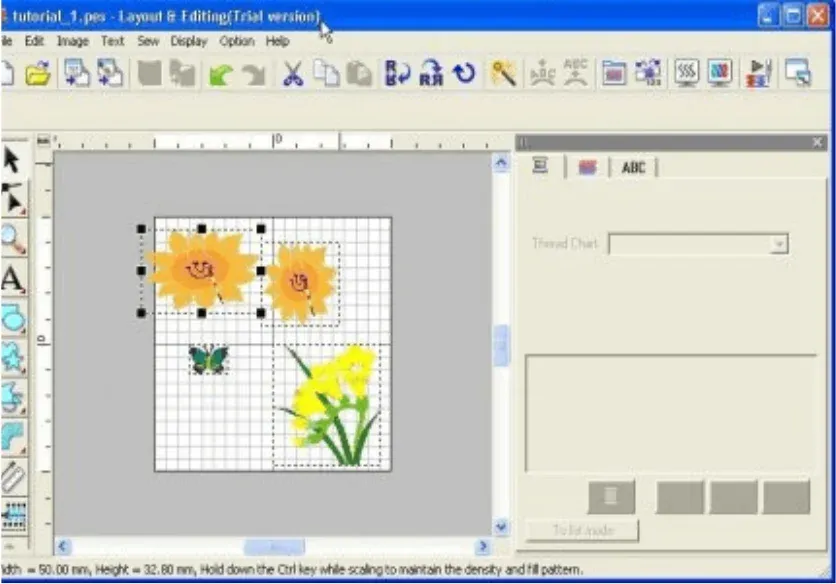
Task: Switch to the Color panel tab
Action: pos(587,167)
